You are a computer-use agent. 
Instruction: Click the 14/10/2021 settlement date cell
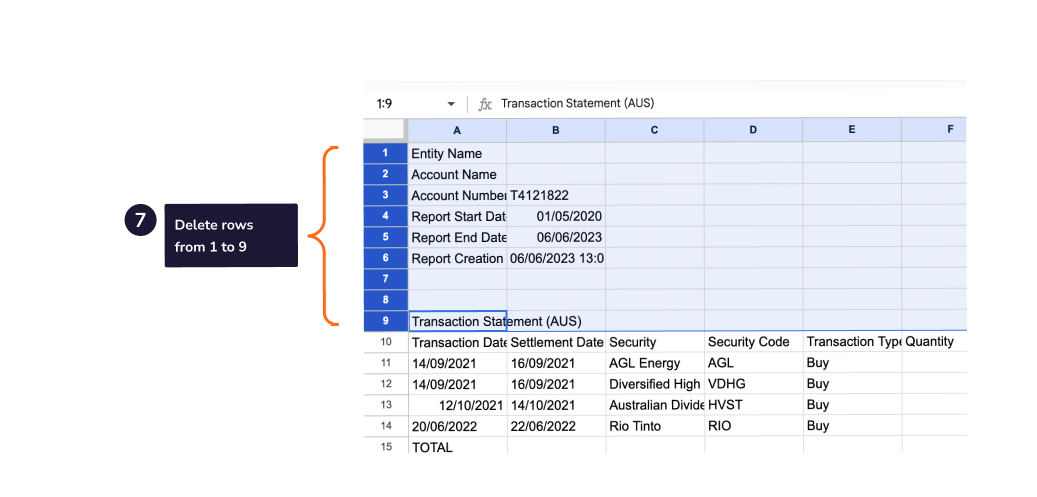556,405
